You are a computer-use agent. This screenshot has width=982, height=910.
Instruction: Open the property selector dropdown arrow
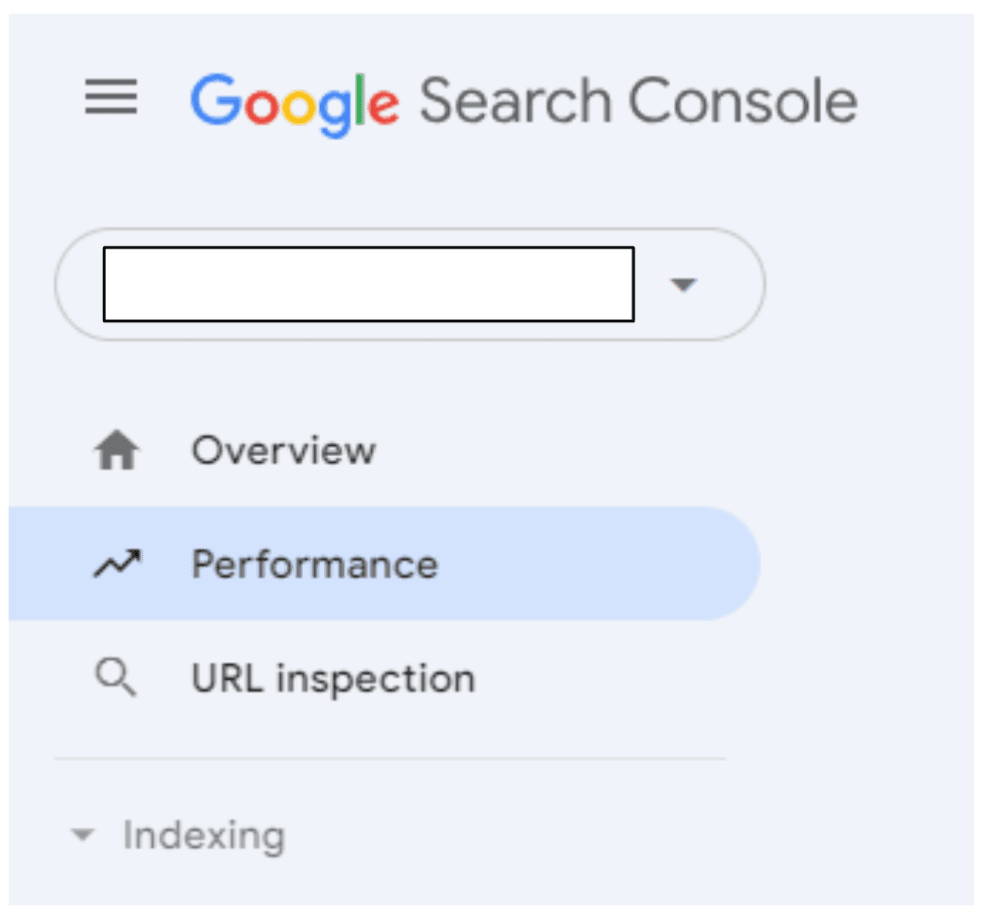682,285
